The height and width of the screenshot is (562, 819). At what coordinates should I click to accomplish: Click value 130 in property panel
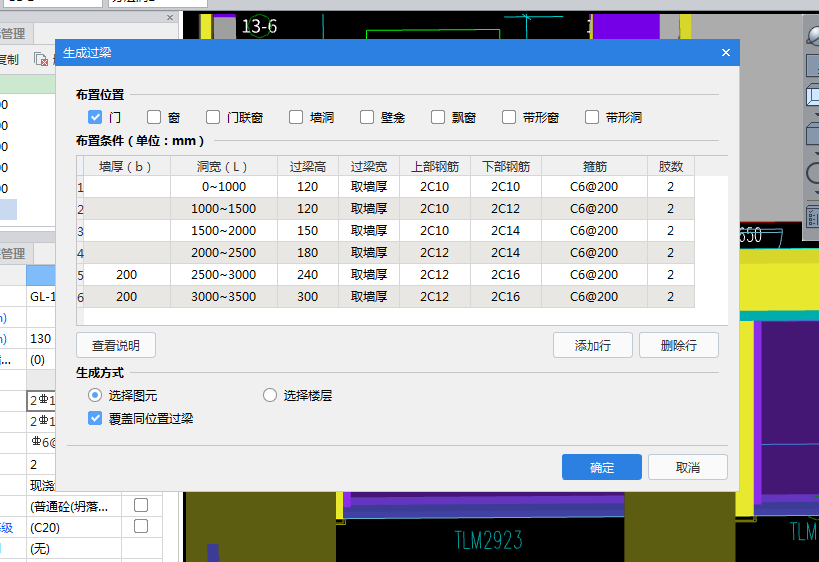tap(41, 338)
